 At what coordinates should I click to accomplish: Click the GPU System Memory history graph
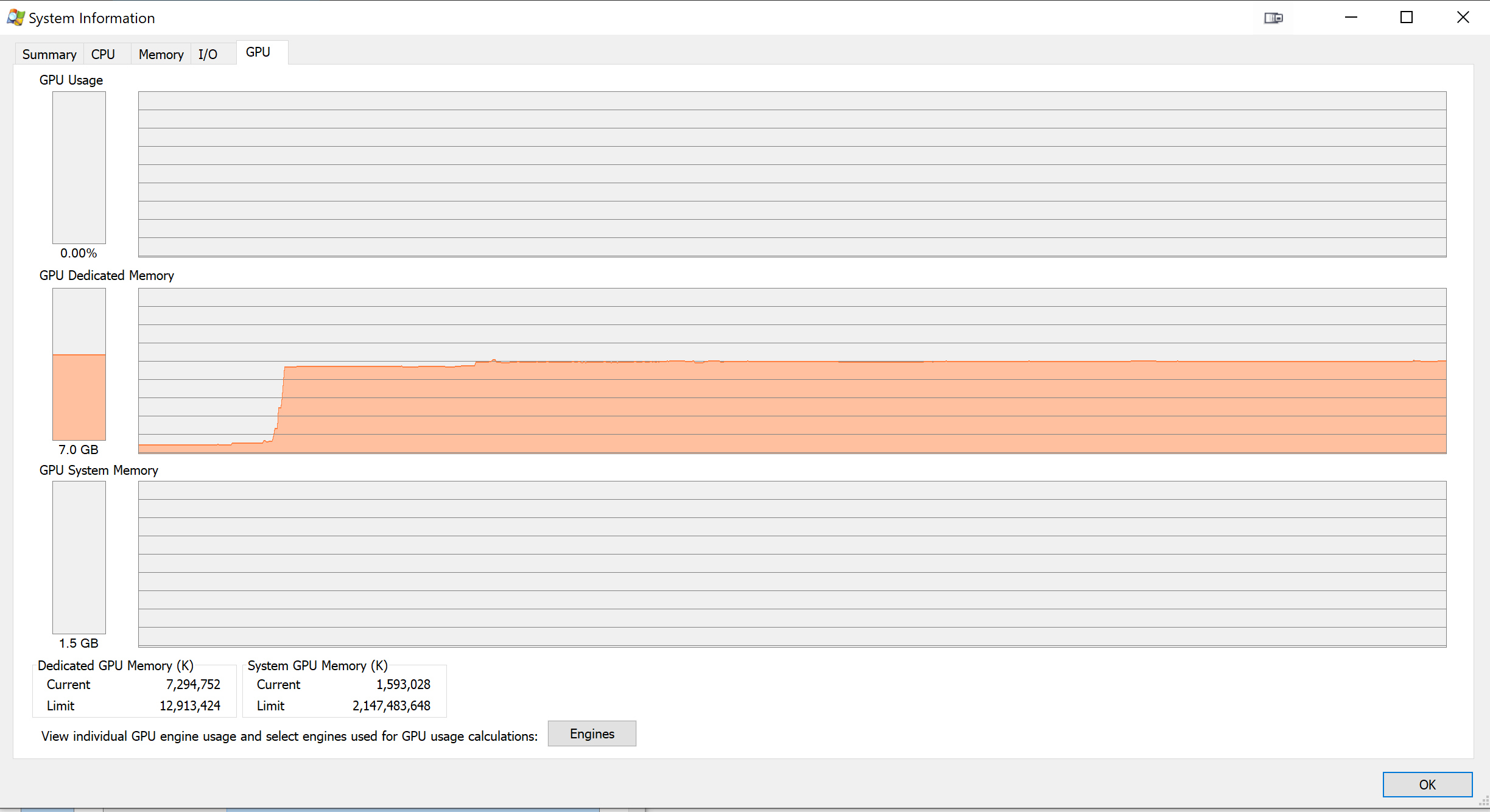click(792, 564)
